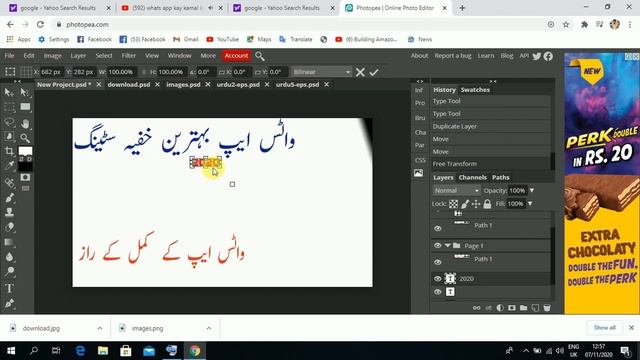640x360 pixels.
Task: Toggle the width-height link in options bar
Action: [144, 72]
